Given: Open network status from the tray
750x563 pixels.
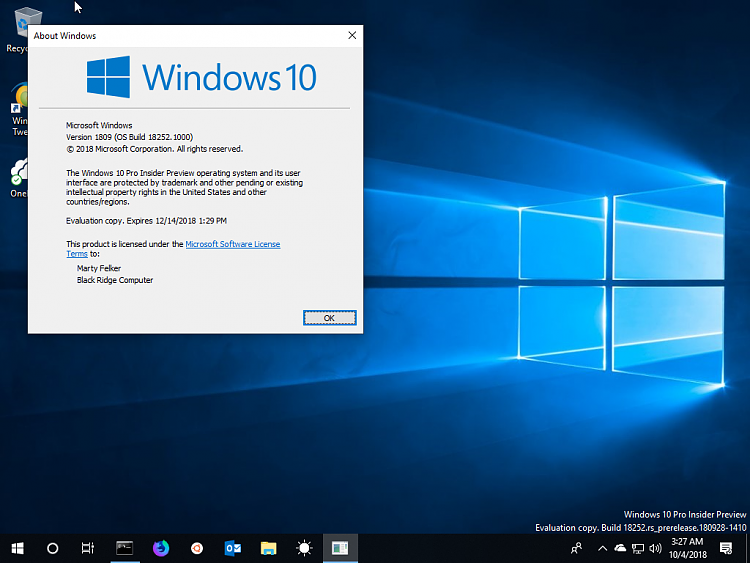Looking at the screenshot, I should pyautogui.click(x=638, y=549).
